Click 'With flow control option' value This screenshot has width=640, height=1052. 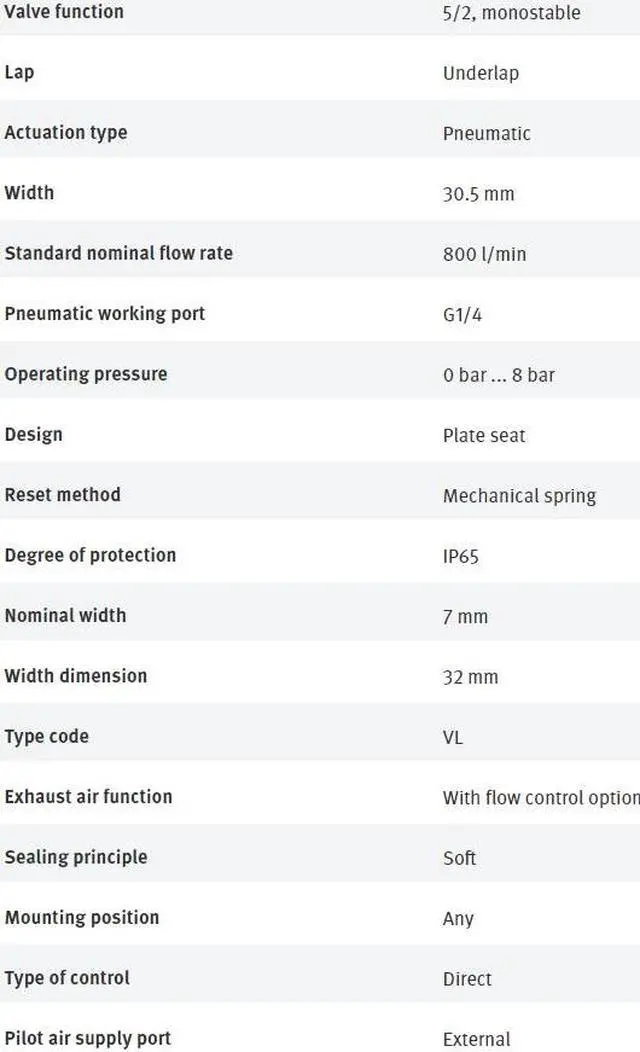click(541, 797)
